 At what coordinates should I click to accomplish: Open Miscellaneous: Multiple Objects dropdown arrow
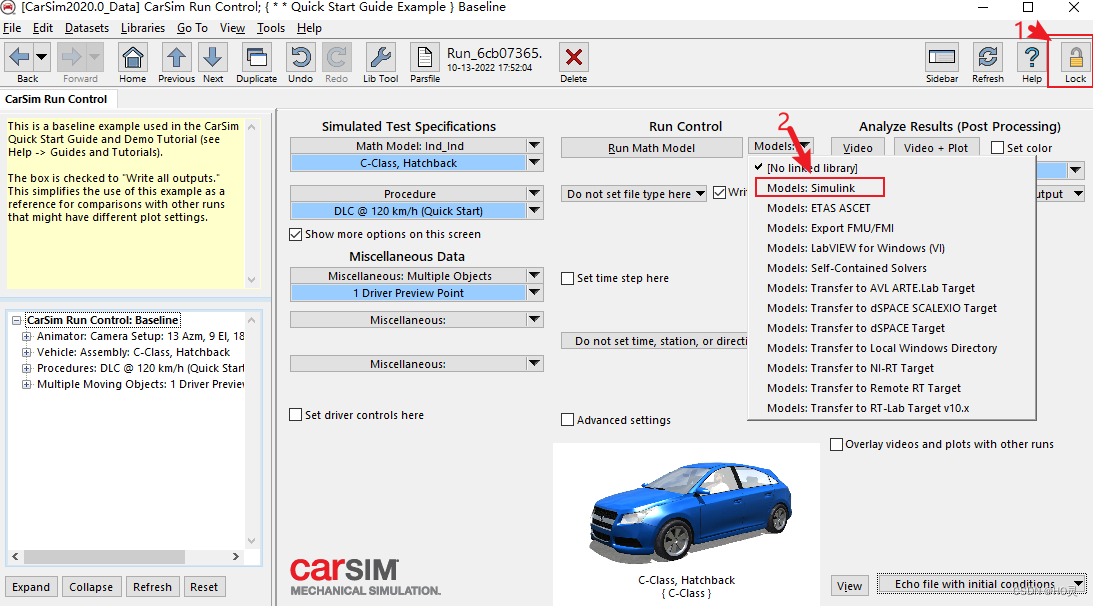[535, 275]
